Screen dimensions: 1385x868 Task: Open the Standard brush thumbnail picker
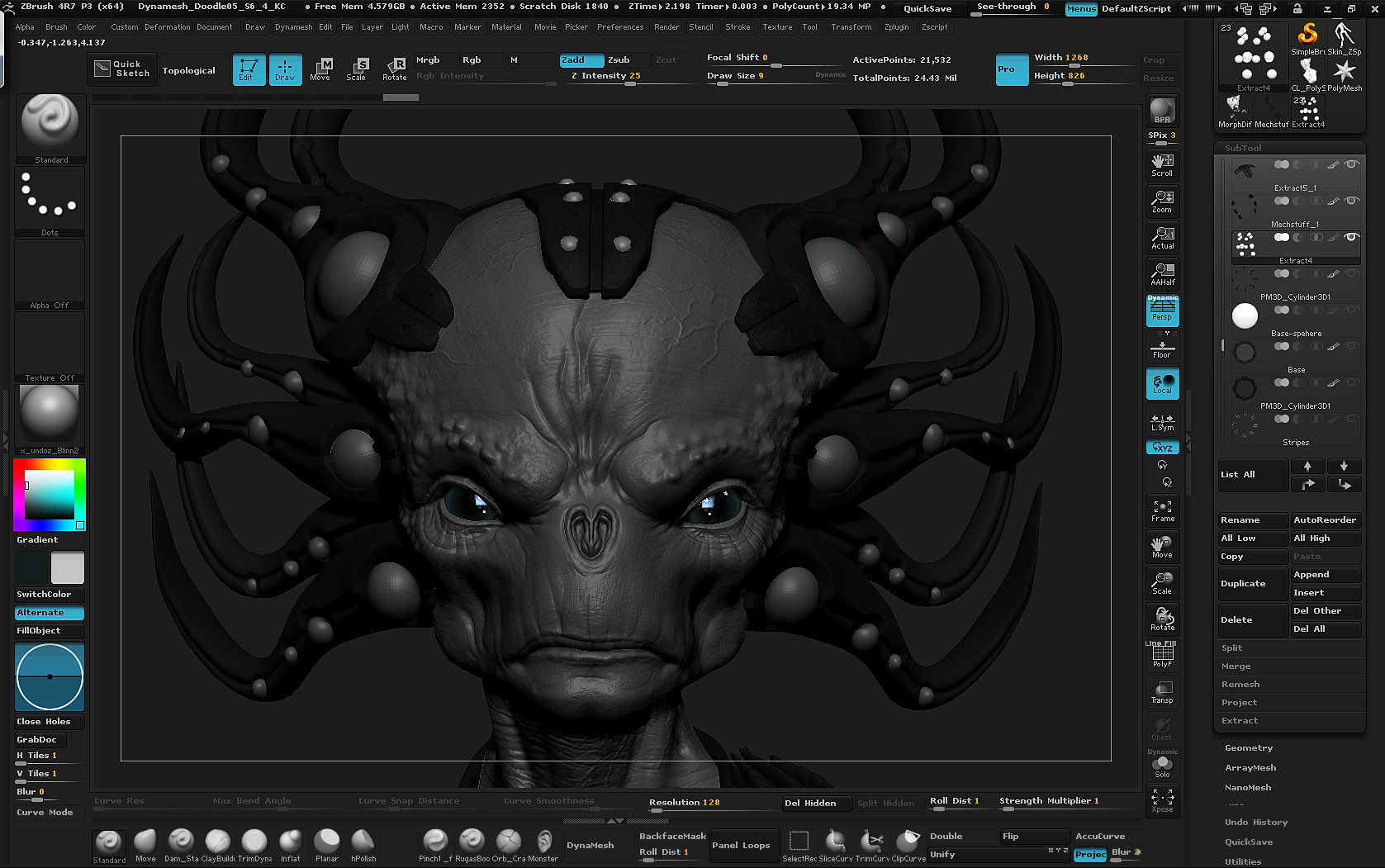[50, 128]
